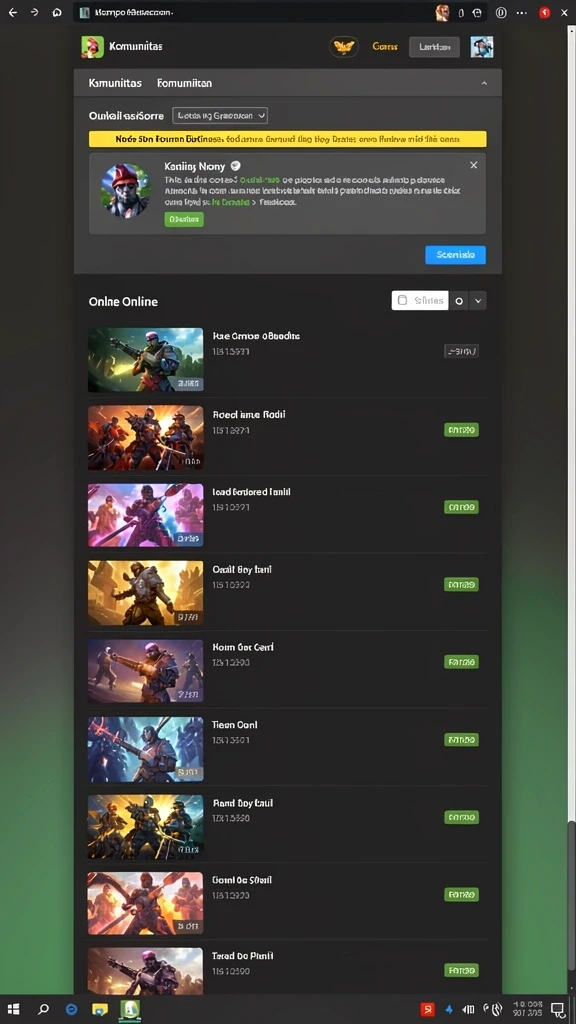Click the red-hat character avatar in card

[127, 191]
